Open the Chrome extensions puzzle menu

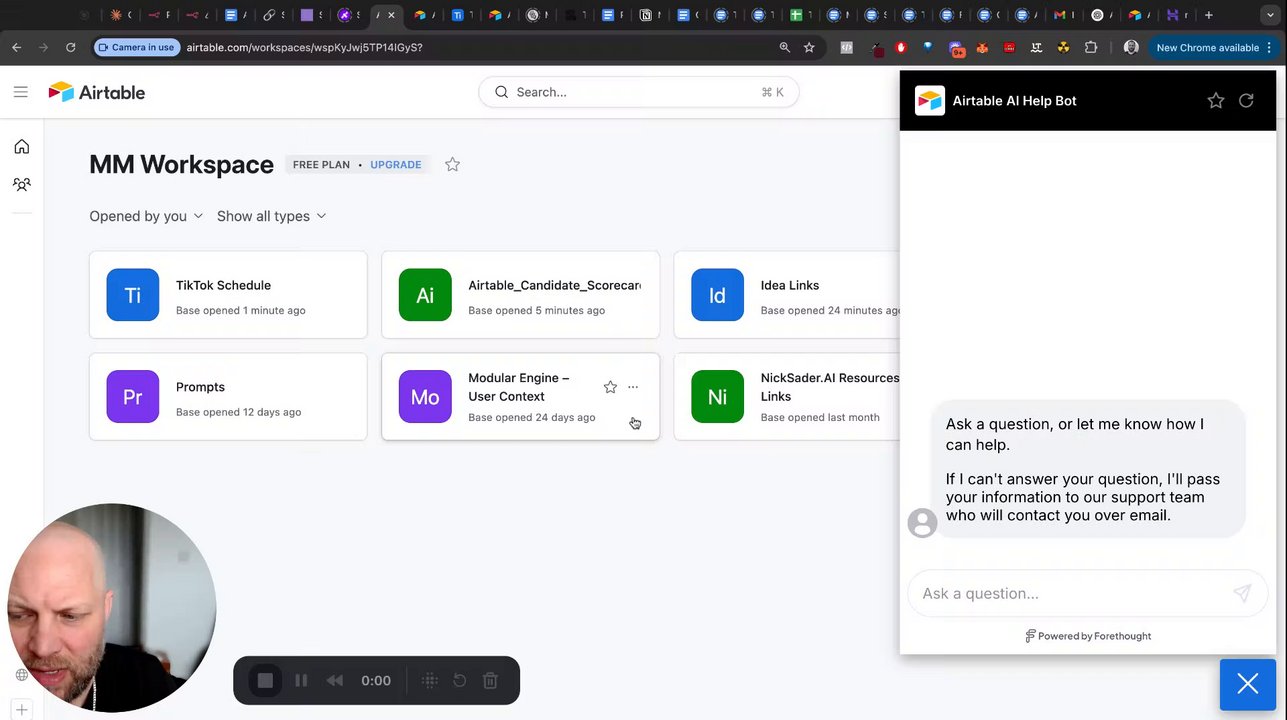coord(1091,47)
